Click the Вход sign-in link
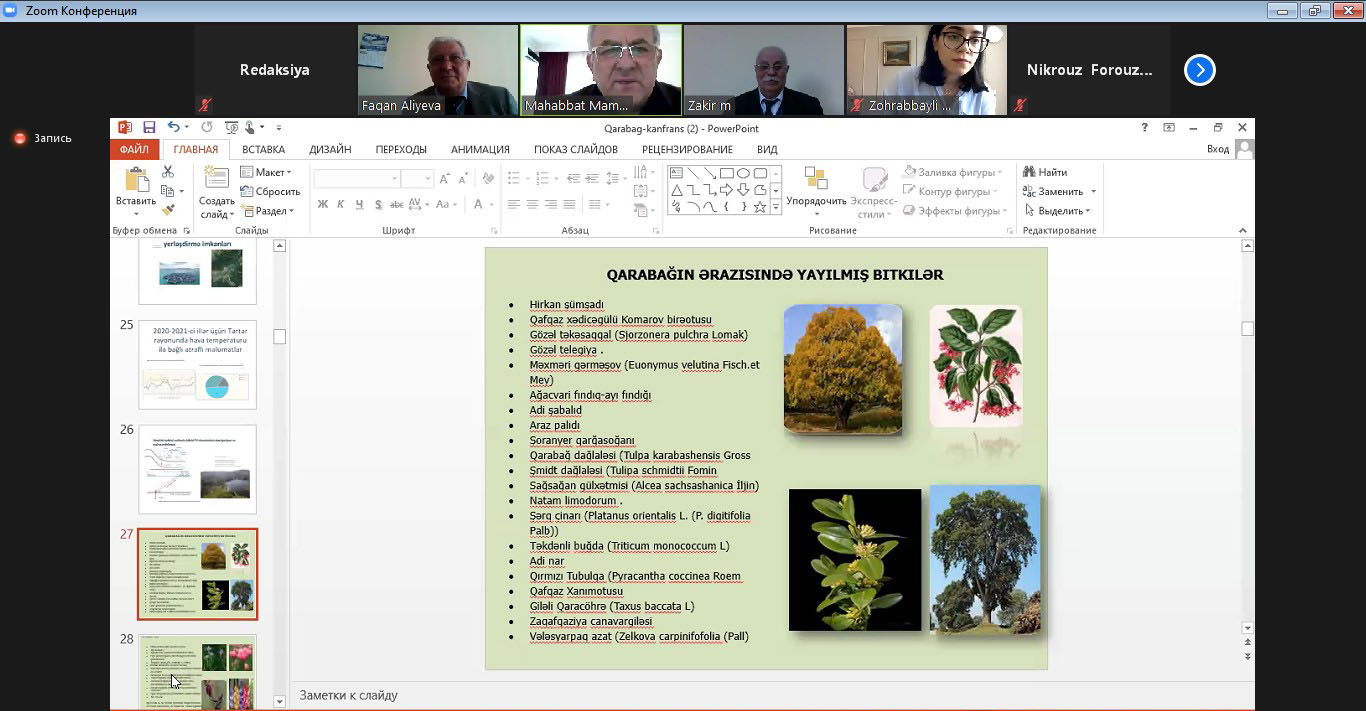 (1217, 149)
